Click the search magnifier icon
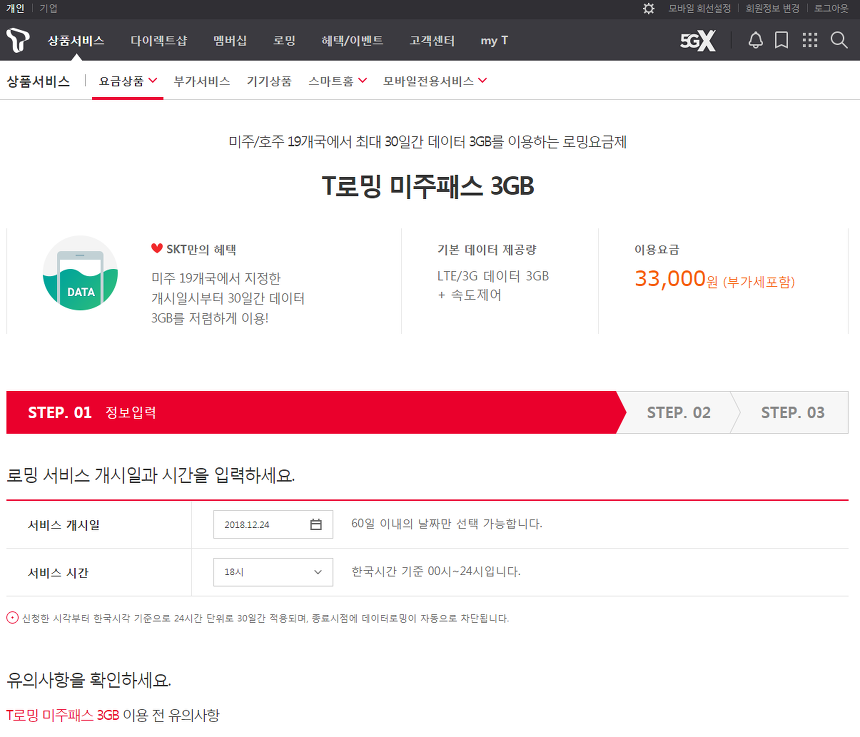The width and height of the screenshot is (860, 737). 838,41
